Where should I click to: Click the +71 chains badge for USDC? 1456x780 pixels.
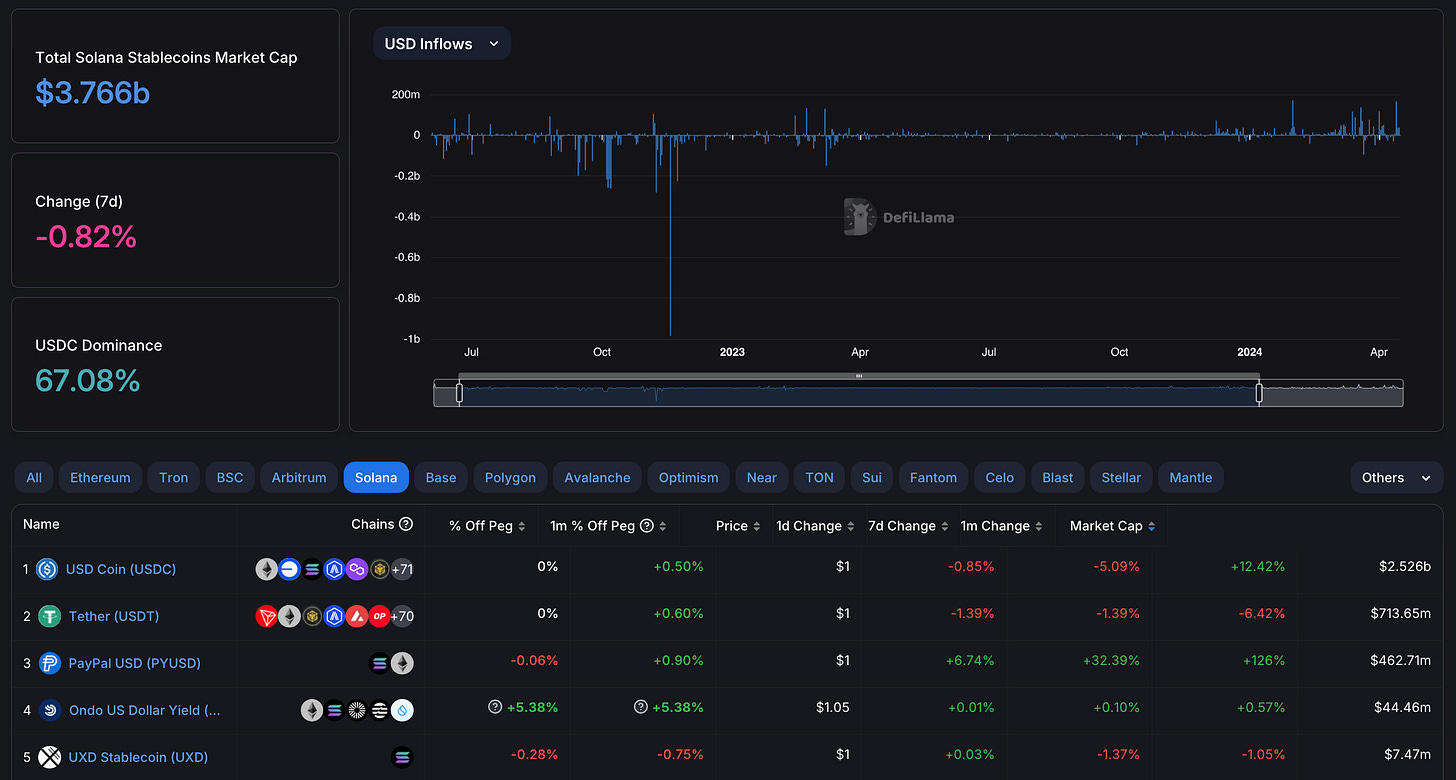coord(402,569)
